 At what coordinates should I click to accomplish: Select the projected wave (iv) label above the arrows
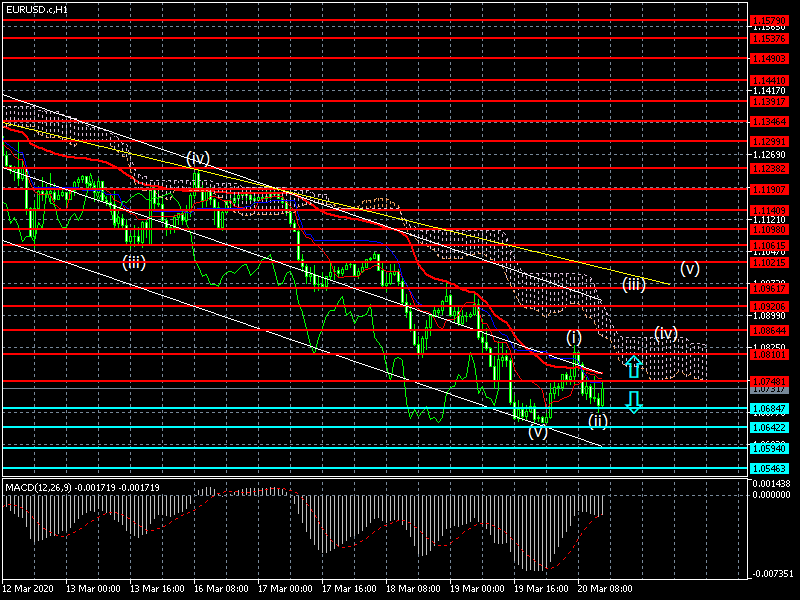(x=666, y=332)
